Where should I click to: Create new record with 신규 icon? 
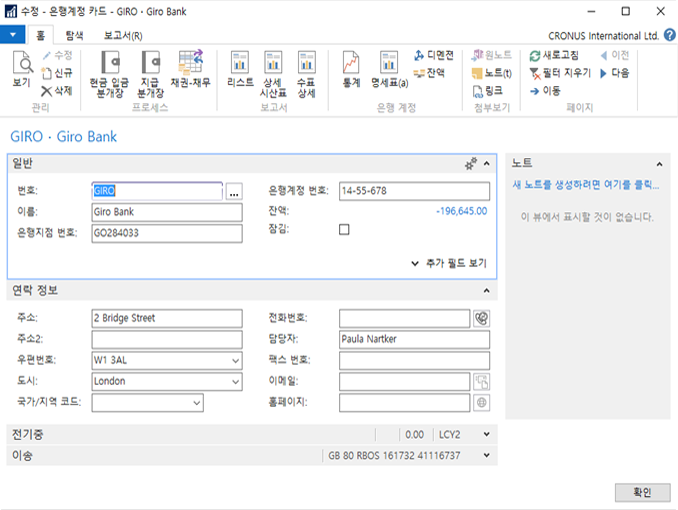pos(47,73)
